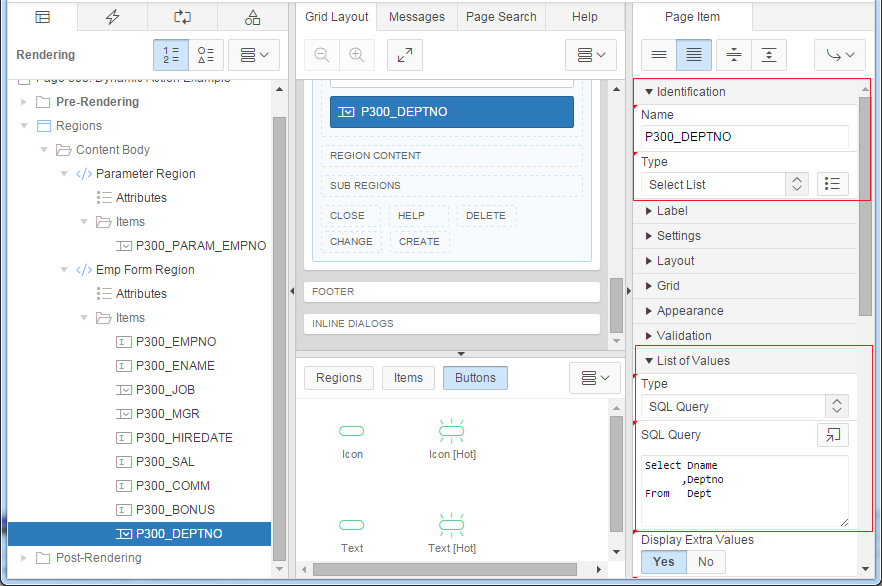Open the gallery options menu

595,378
